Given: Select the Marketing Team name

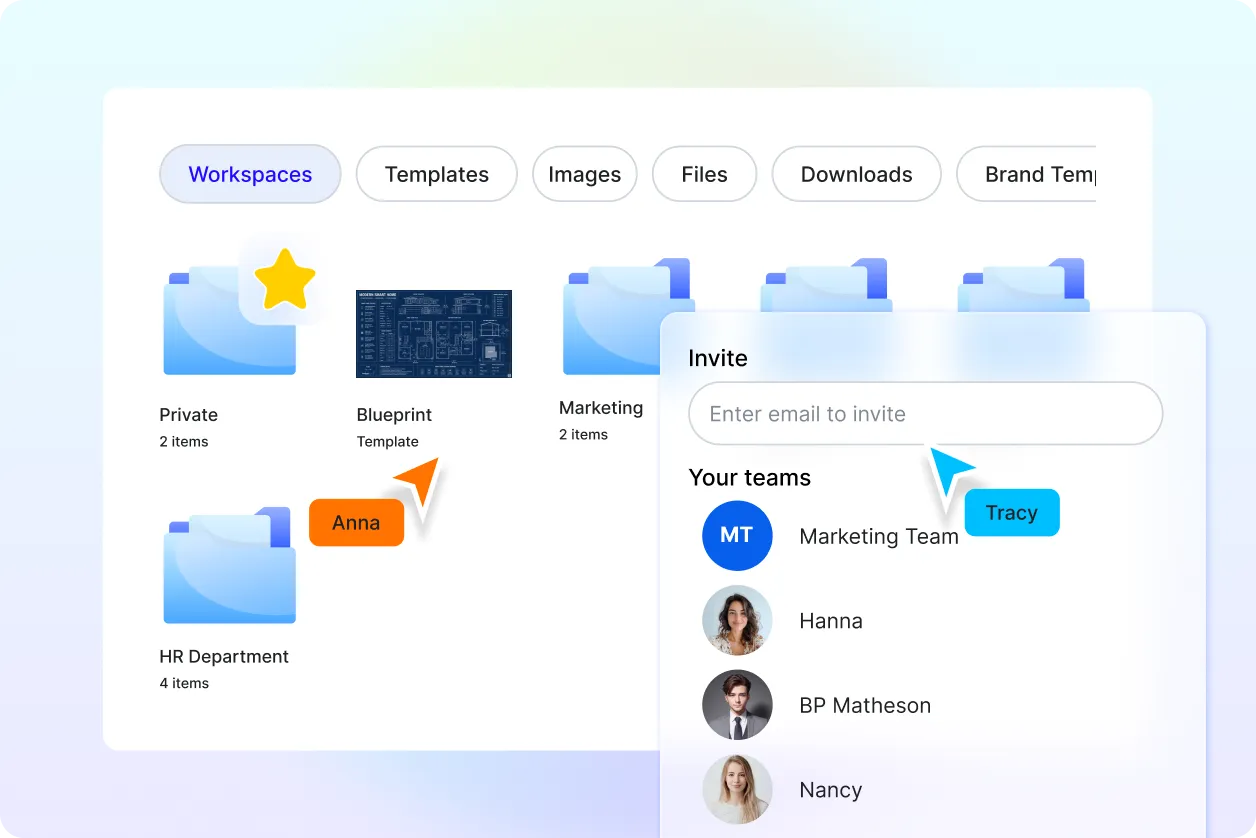Looking at the screenshot, I should click(879, 536).
